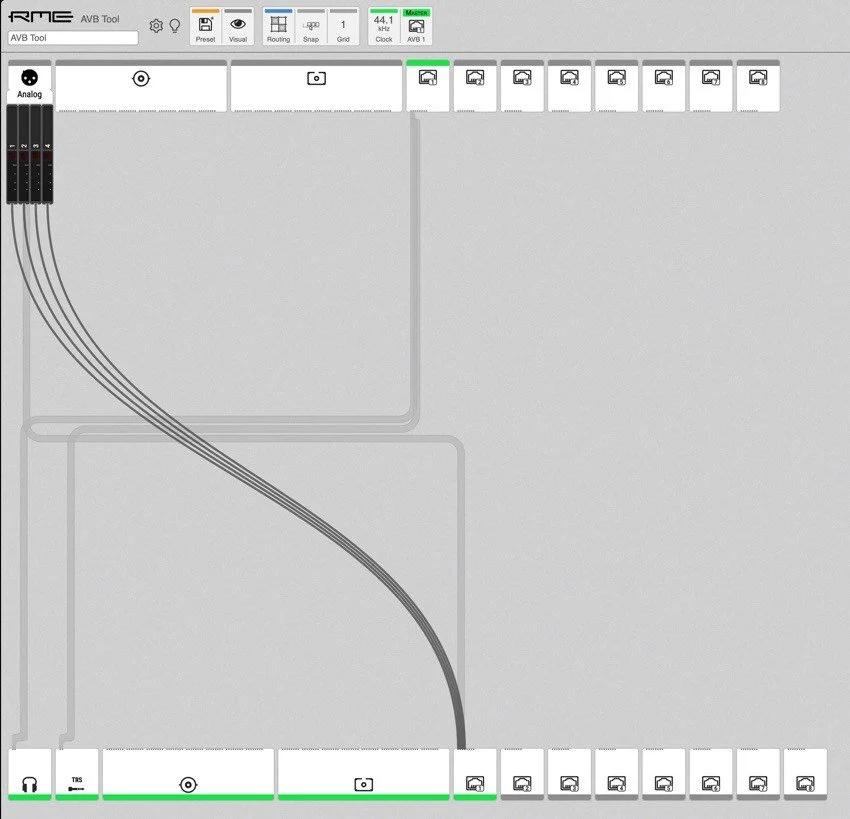Select AVB output stream 3

tap(569, 775)
